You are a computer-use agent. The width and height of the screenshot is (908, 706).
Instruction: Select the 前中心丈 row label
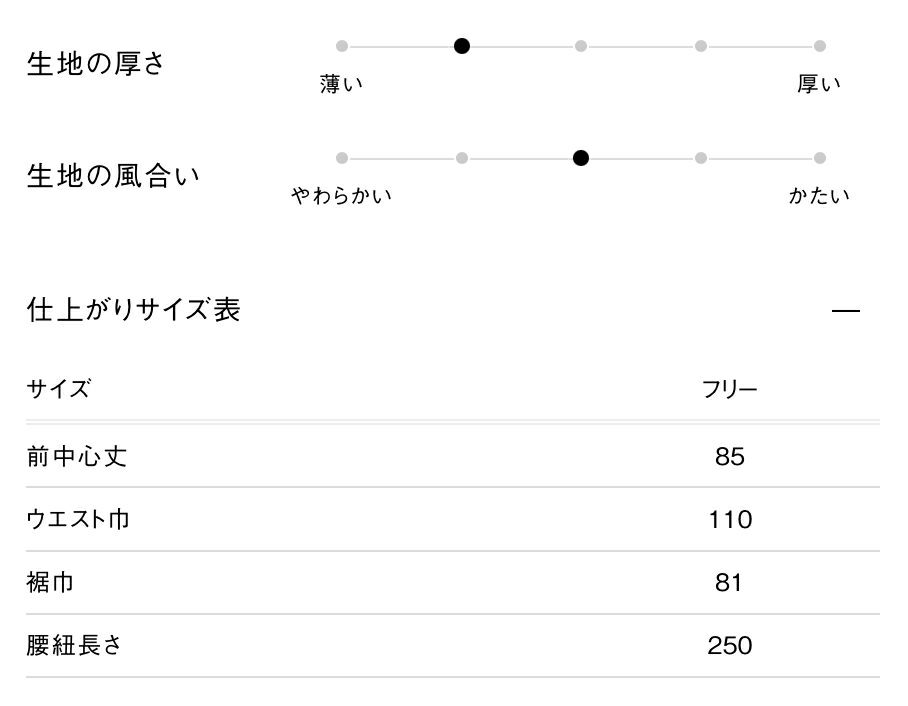click(77, 457)
